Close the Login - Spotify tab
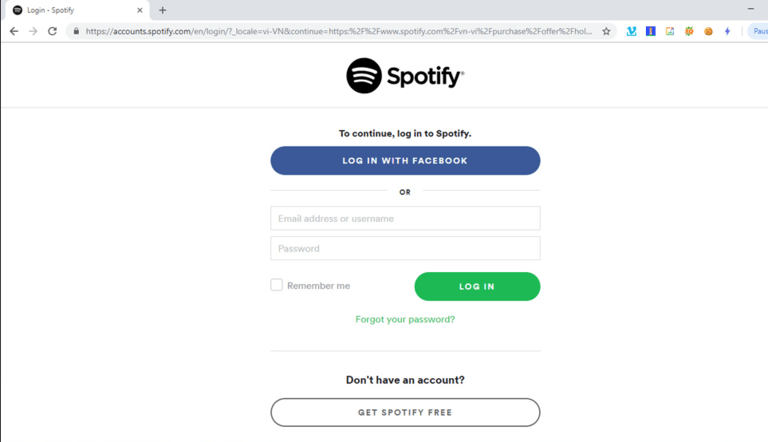768x442 pixels. pos(140,10)
